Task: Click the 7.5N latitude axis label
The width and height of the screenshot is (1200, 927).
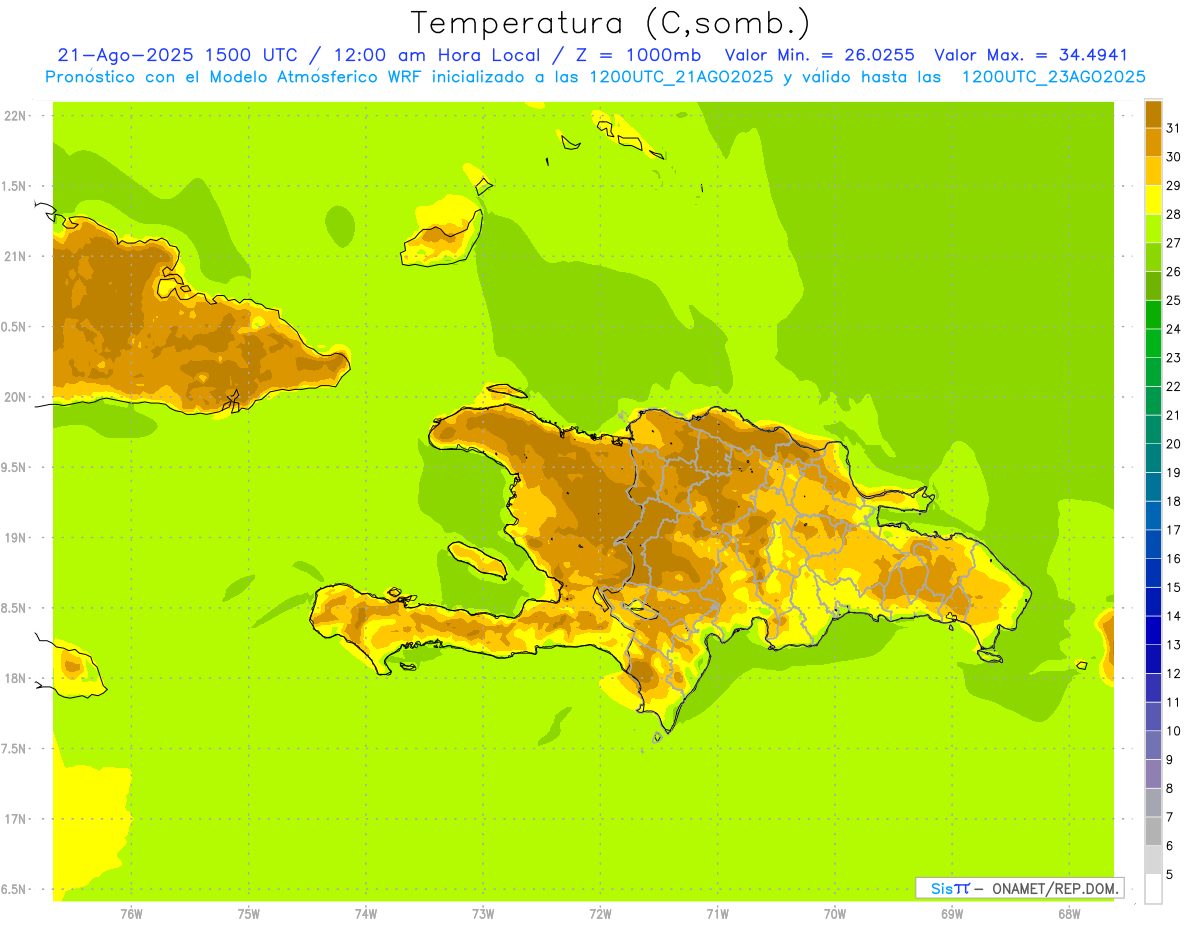Action: pyautogui.click(x=14, y=748)
